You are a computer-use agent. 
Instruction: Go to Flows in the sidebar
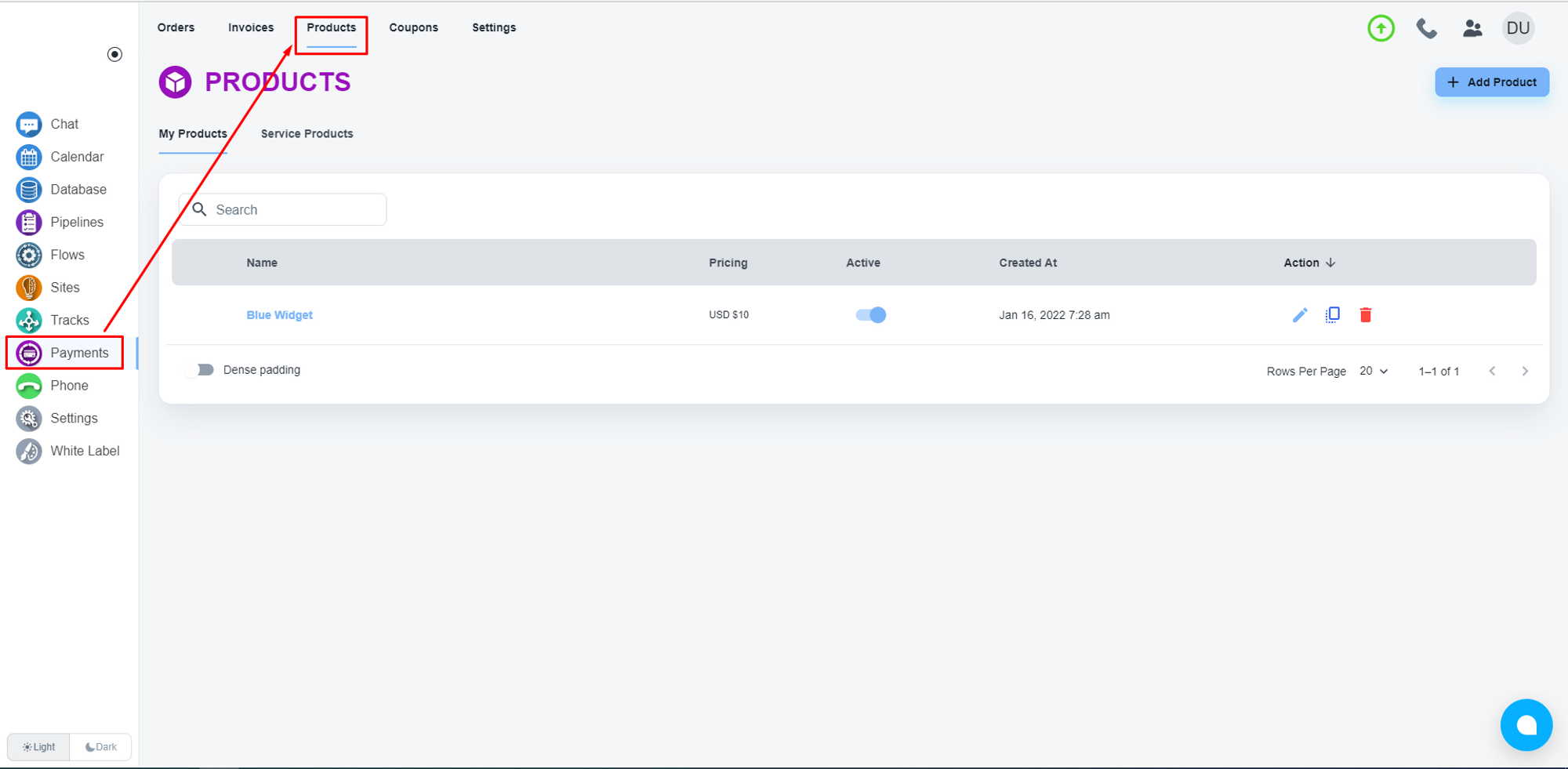tap(67, 255)
